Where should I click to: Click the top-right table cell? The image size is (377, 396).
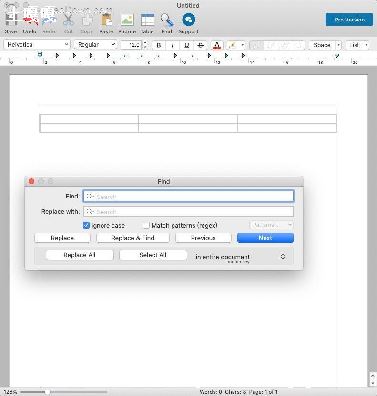pyautogui.click(x=287, y=119)
